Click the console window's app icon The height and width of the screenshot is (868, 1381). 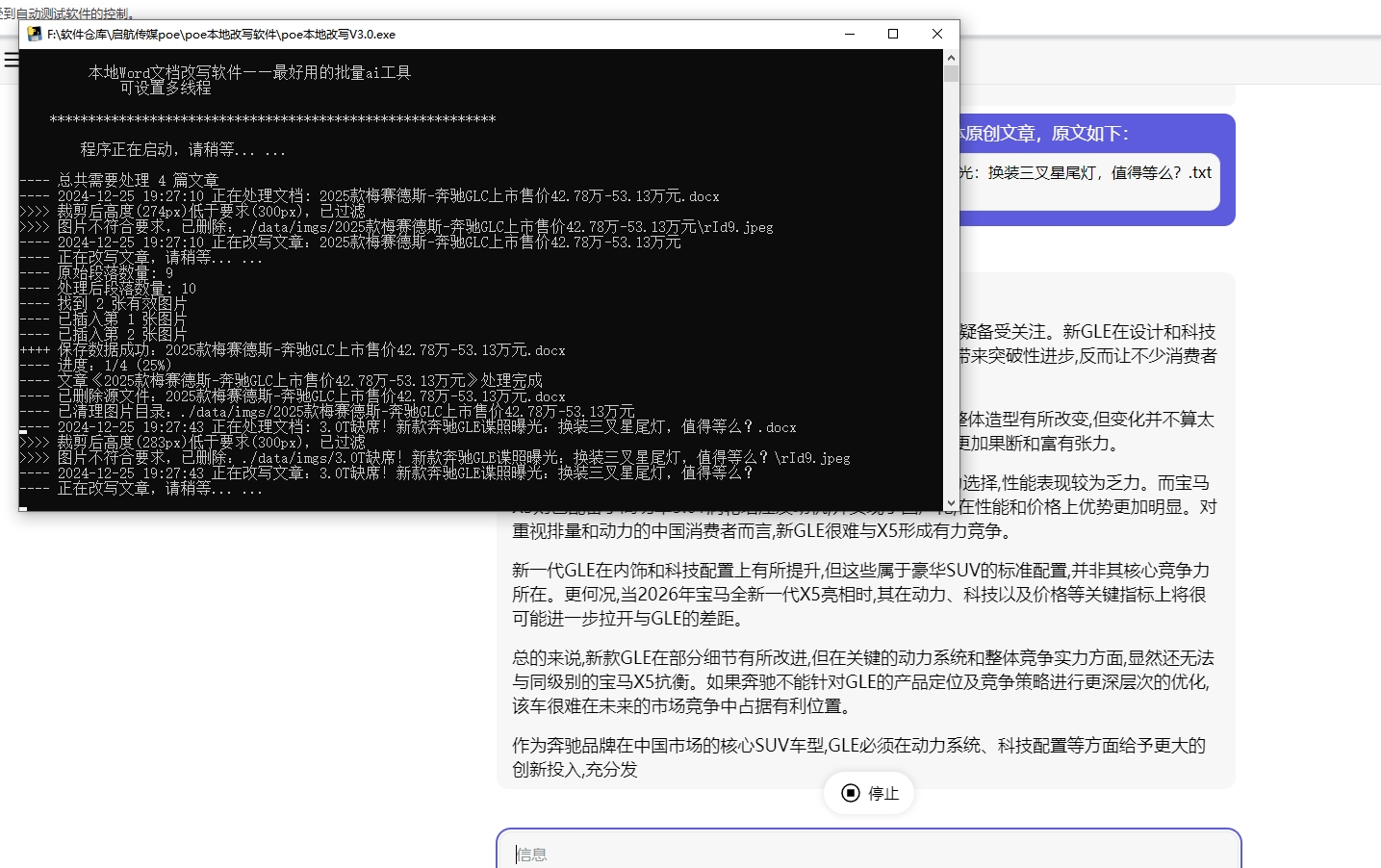pos(35,34)
